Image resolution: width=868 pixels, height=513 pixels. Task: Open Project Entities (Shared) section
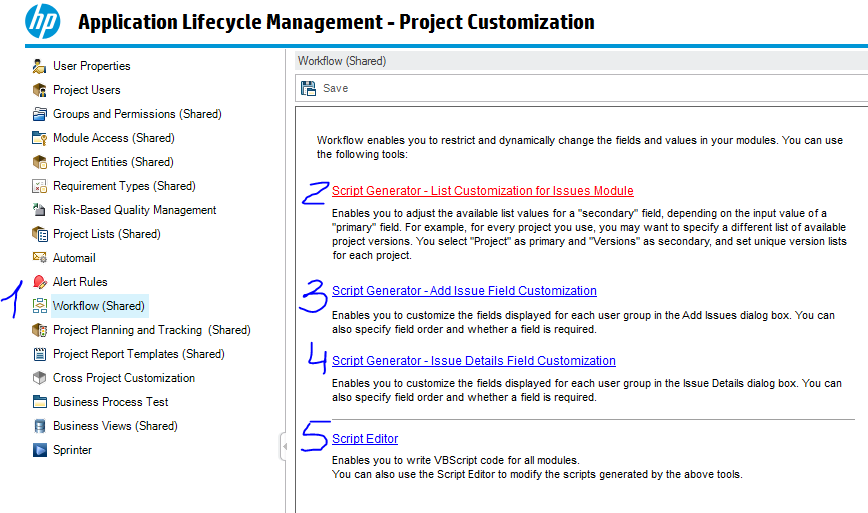tap(112, 162)
